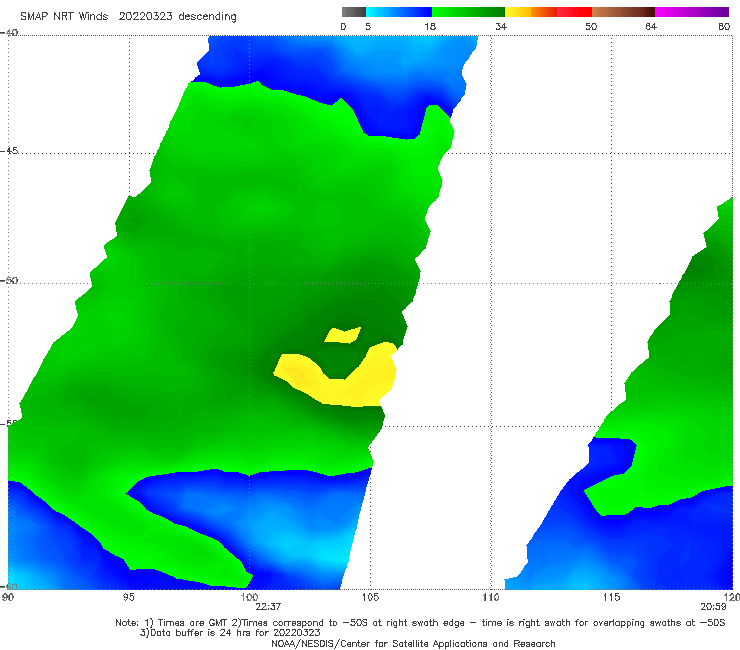740x650 pixels.
Task: Click the latitude axis label "-50"
Action: coord(9,281)
